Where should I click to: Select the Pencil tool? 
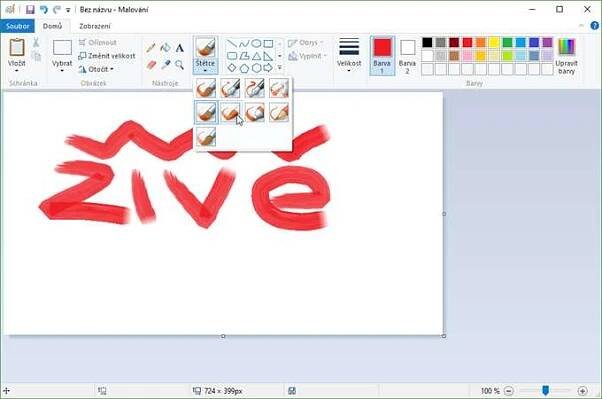(x=151, y=48)
